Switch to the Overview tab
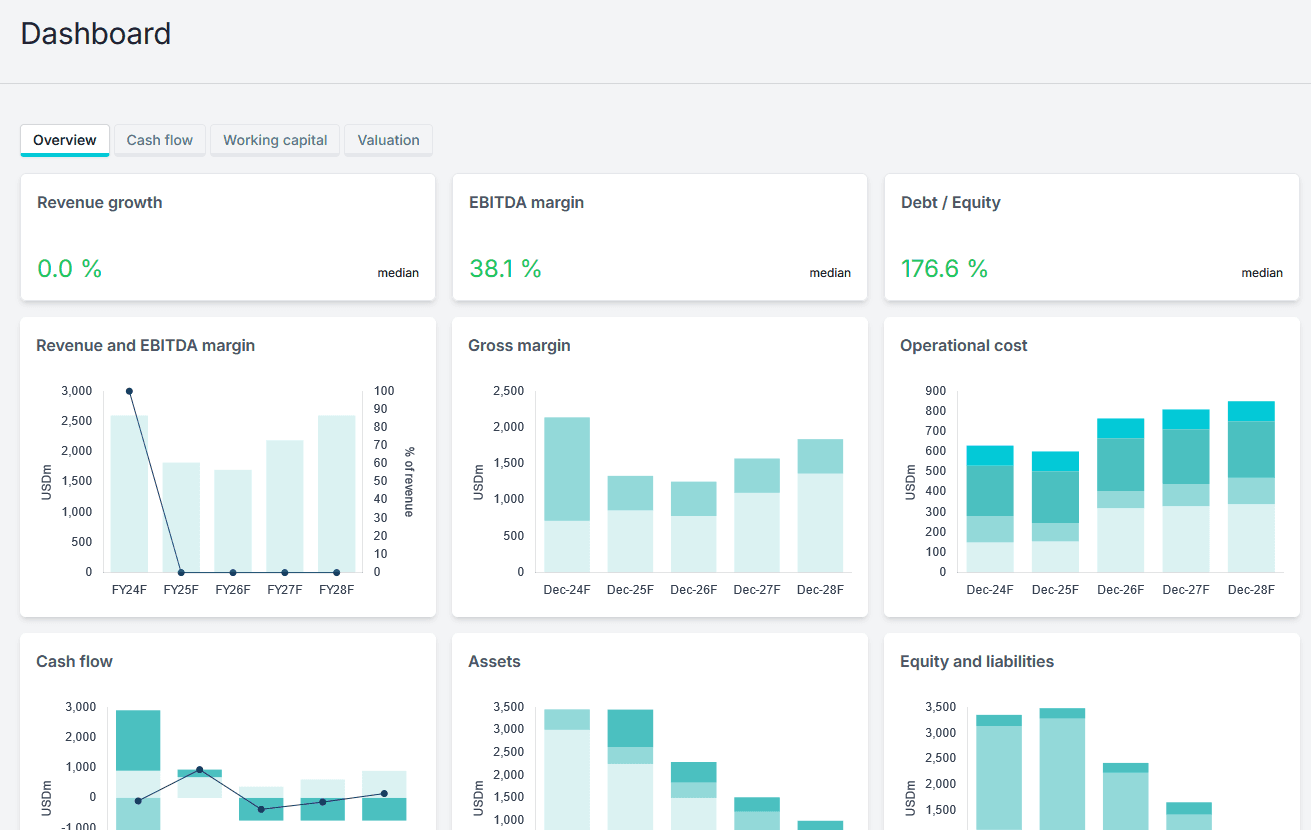This screenshot has height=830, width=1311. 65,140
